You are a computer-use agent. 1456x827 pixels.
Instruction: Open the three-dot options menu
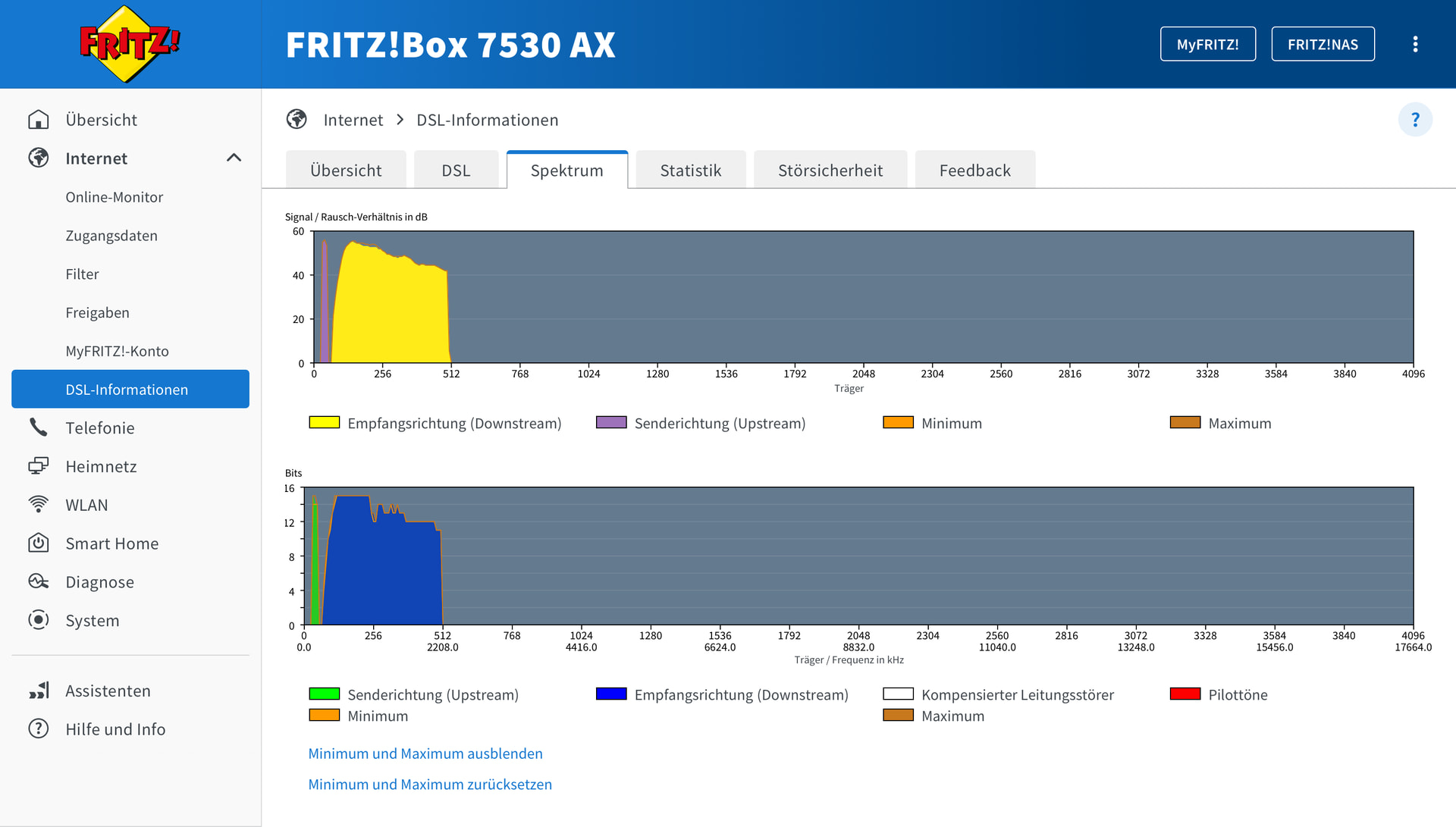[1415, 44]
